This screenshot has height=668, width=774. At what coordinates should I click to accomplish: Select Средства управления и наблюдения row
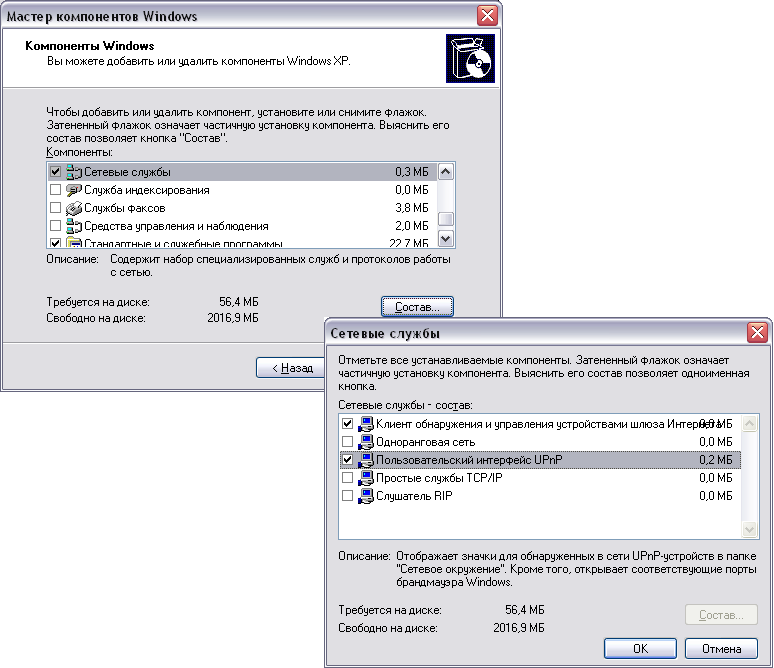pos(242,226)
